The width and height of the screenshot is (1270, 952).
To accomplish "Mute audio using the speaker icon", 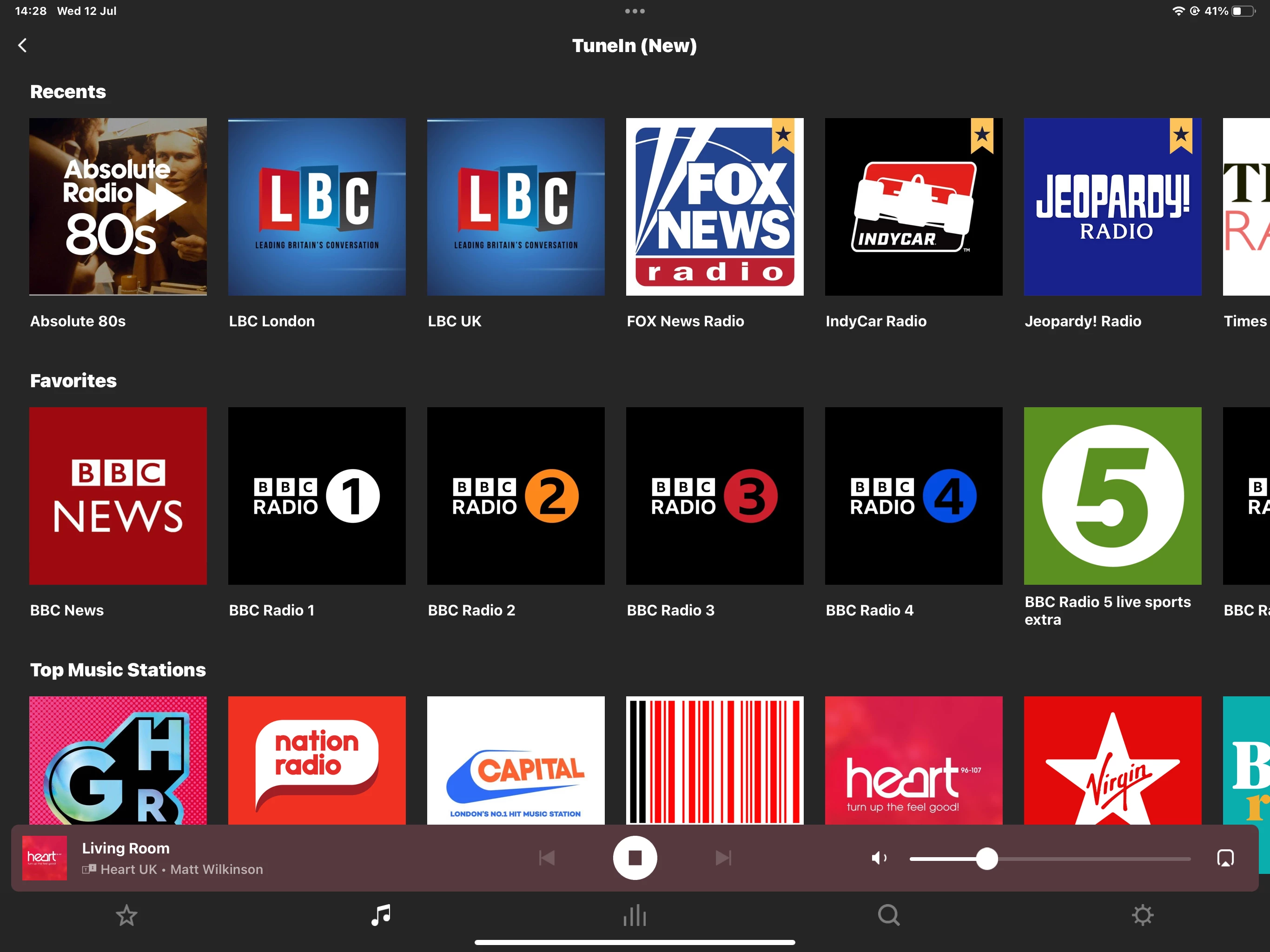I will pos(879,858).
